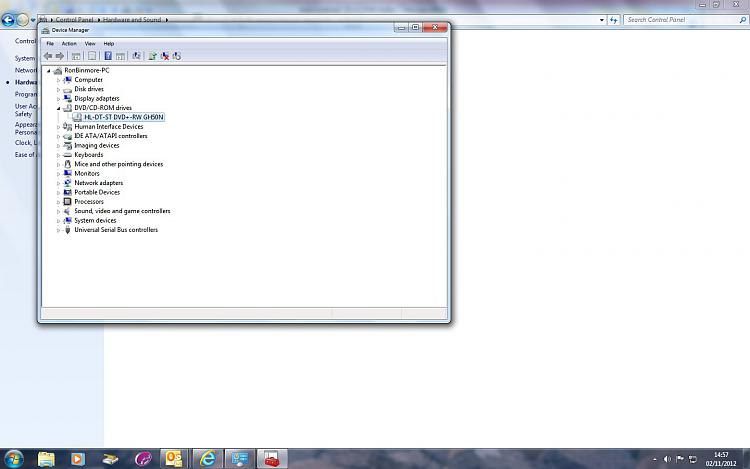The image size is (750, 469).
Task: Click the Display adapters category icon
Action: coord(67,98)
